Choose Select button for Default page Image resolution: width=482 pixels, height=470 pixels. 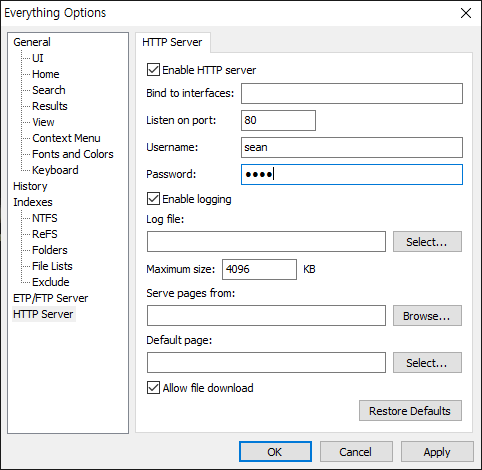coord(427,362)
